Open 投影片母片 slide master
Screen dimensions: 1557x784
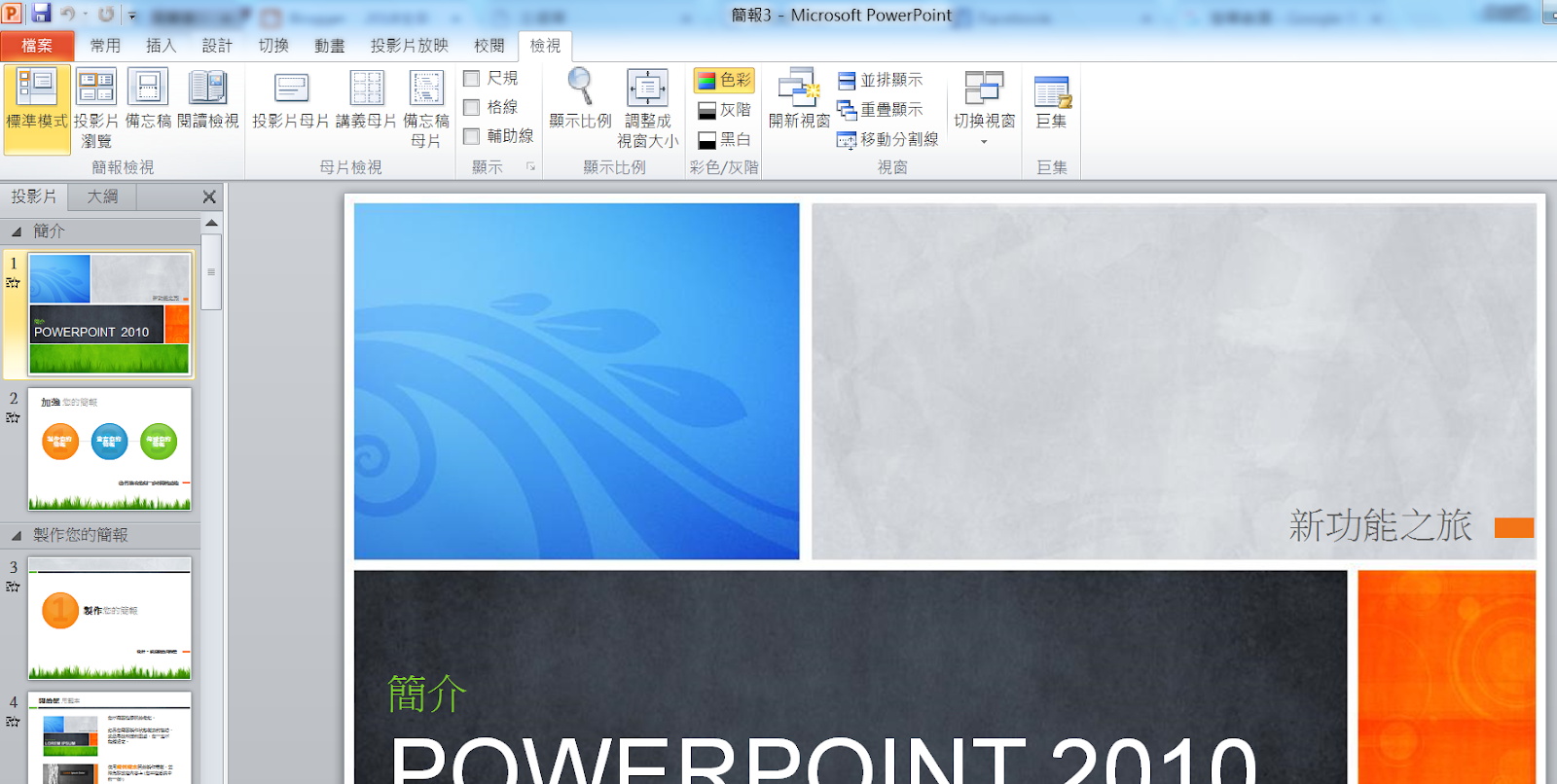[291, 99]
